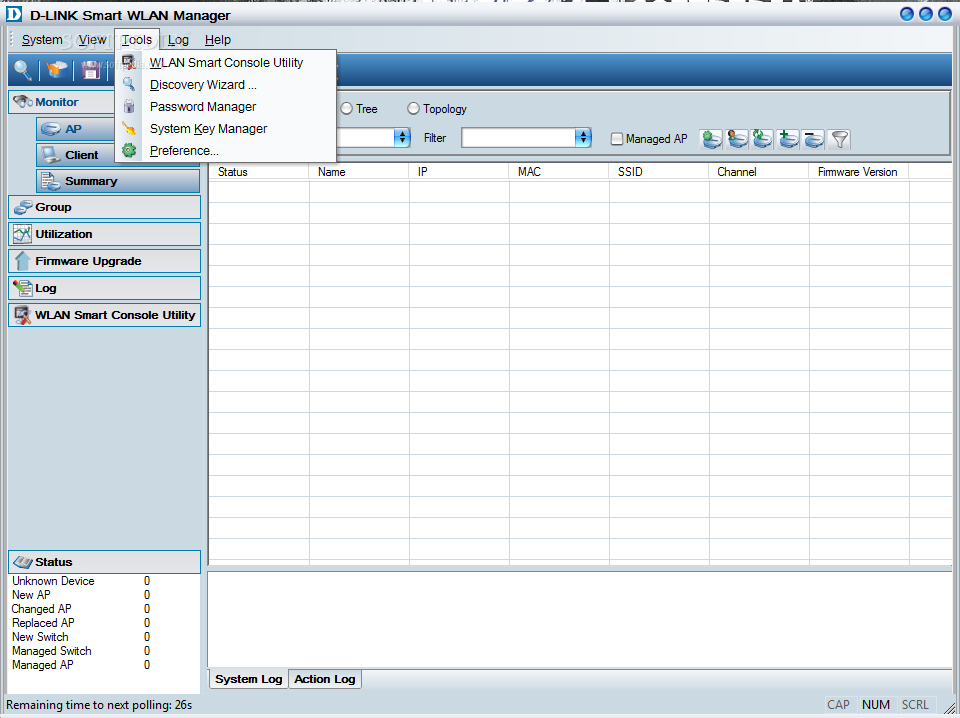Click the Monitor binoculars icon
Viewport: 960px width, 718px height.
(23, 102)
